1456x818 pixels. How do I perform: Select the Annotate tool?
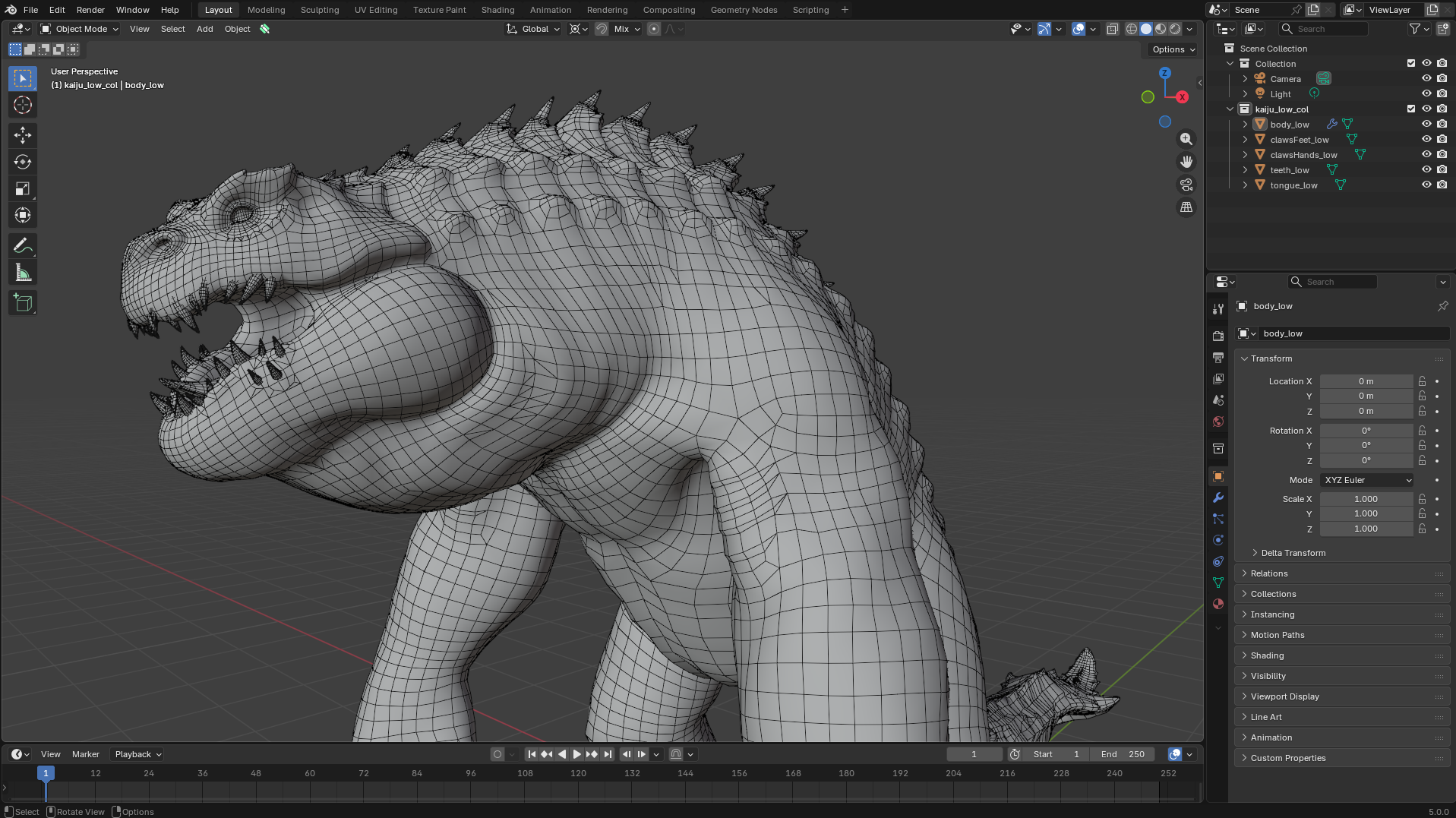pyautogui.click(x=23, y=246)
